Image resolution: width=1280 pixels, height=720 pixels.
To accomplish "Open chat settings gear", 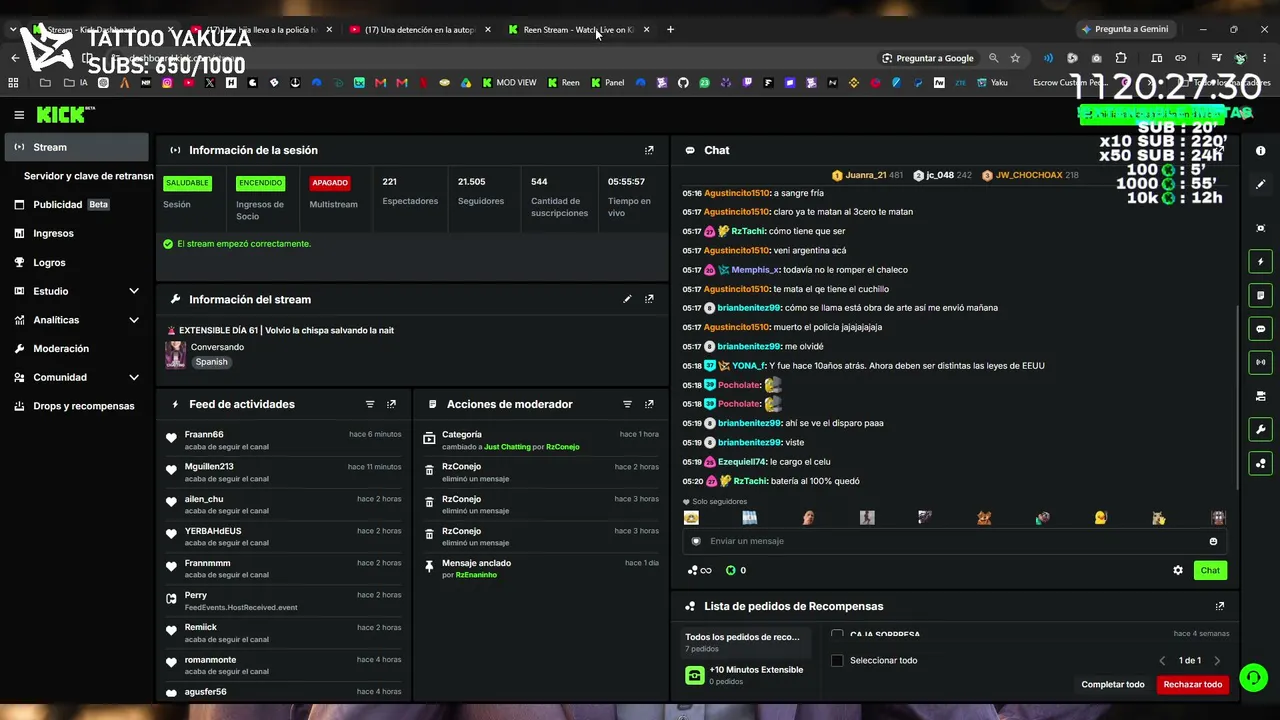I will 1178,570.
